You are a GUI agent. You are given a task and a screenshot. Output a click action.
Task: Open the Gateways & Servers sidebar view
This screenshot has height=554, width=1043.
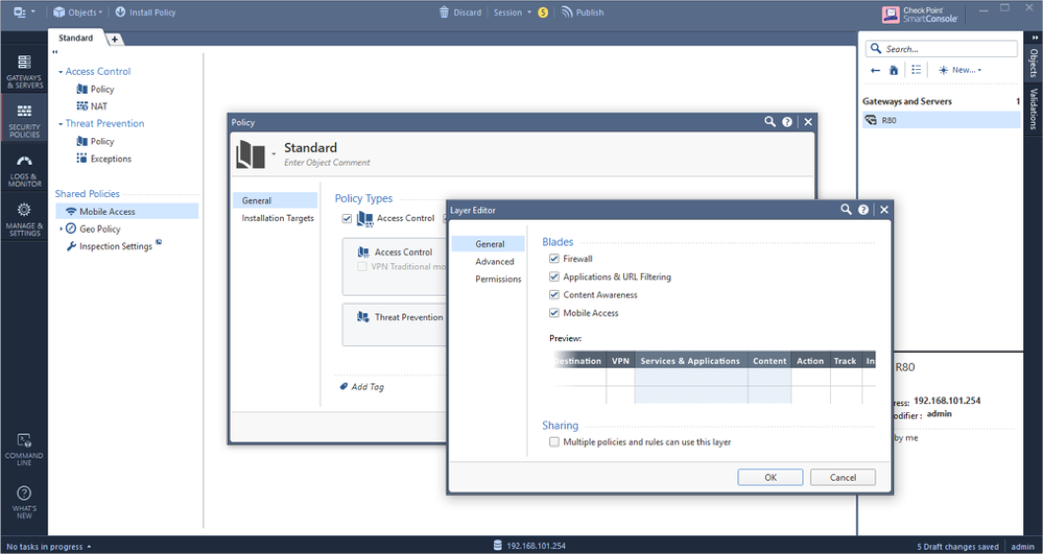click(24, 71)
